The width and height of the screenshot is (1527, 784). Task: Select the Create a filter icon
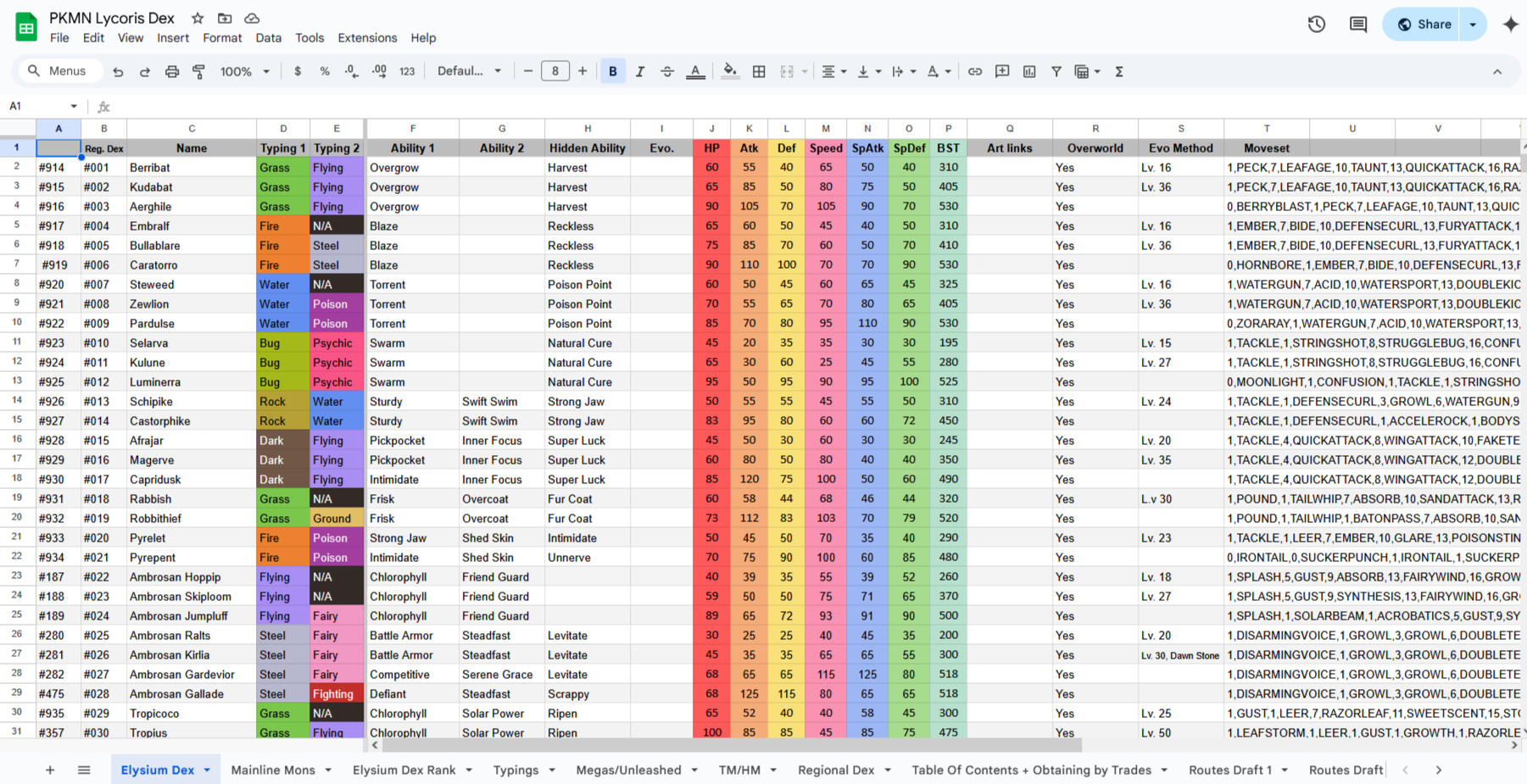tap(1056, 71)
